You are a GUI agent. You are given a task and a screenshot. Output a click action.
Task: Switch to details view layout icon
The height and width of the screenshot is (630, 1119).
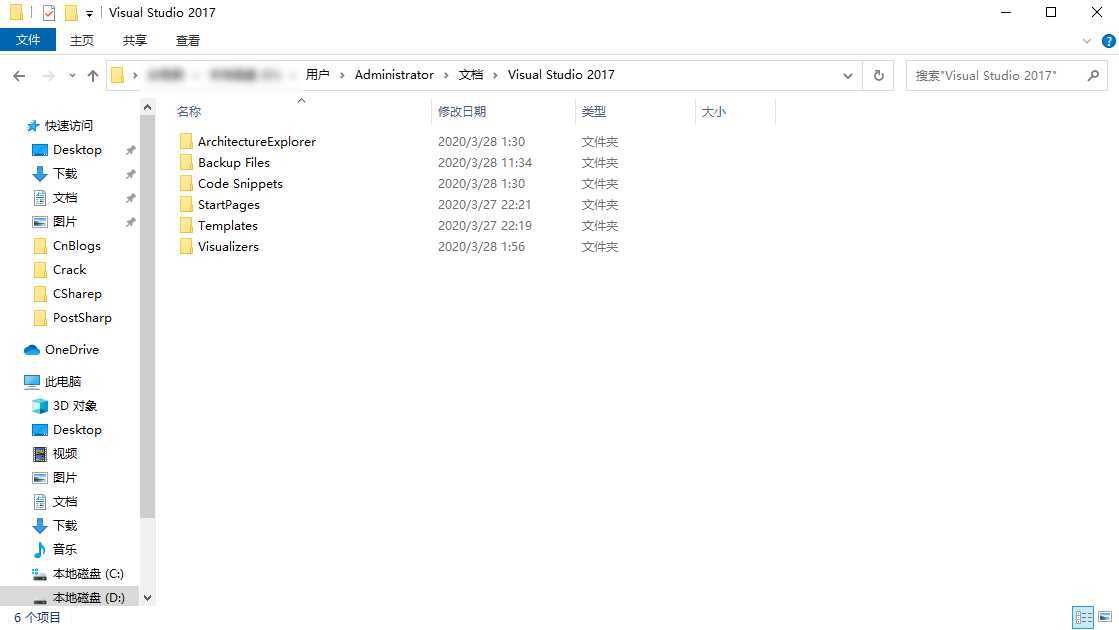1083,617
